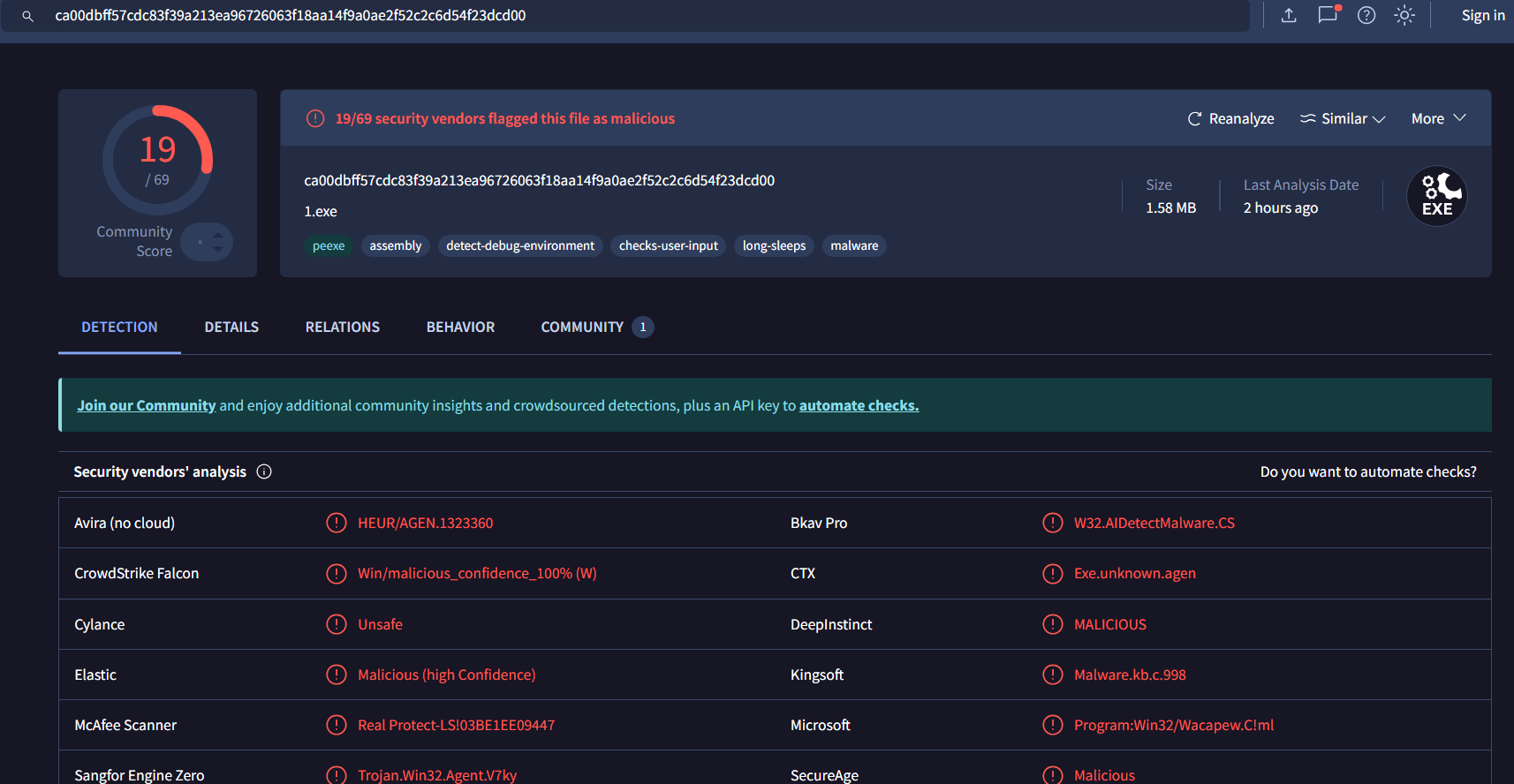This screenshot has width=1514, height=784.
Task: Switch to the DETAILS tab
Action: click(231, 327)
